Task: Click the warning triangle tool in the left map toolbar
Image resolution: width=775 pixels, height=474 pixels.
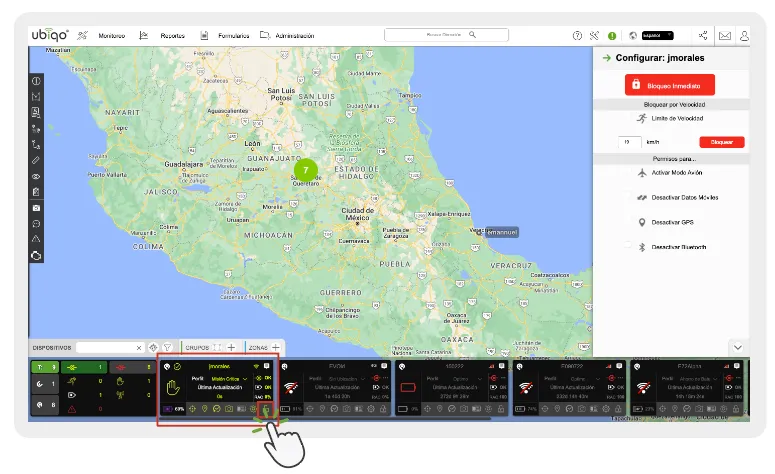Action: (x=36, y=239)
